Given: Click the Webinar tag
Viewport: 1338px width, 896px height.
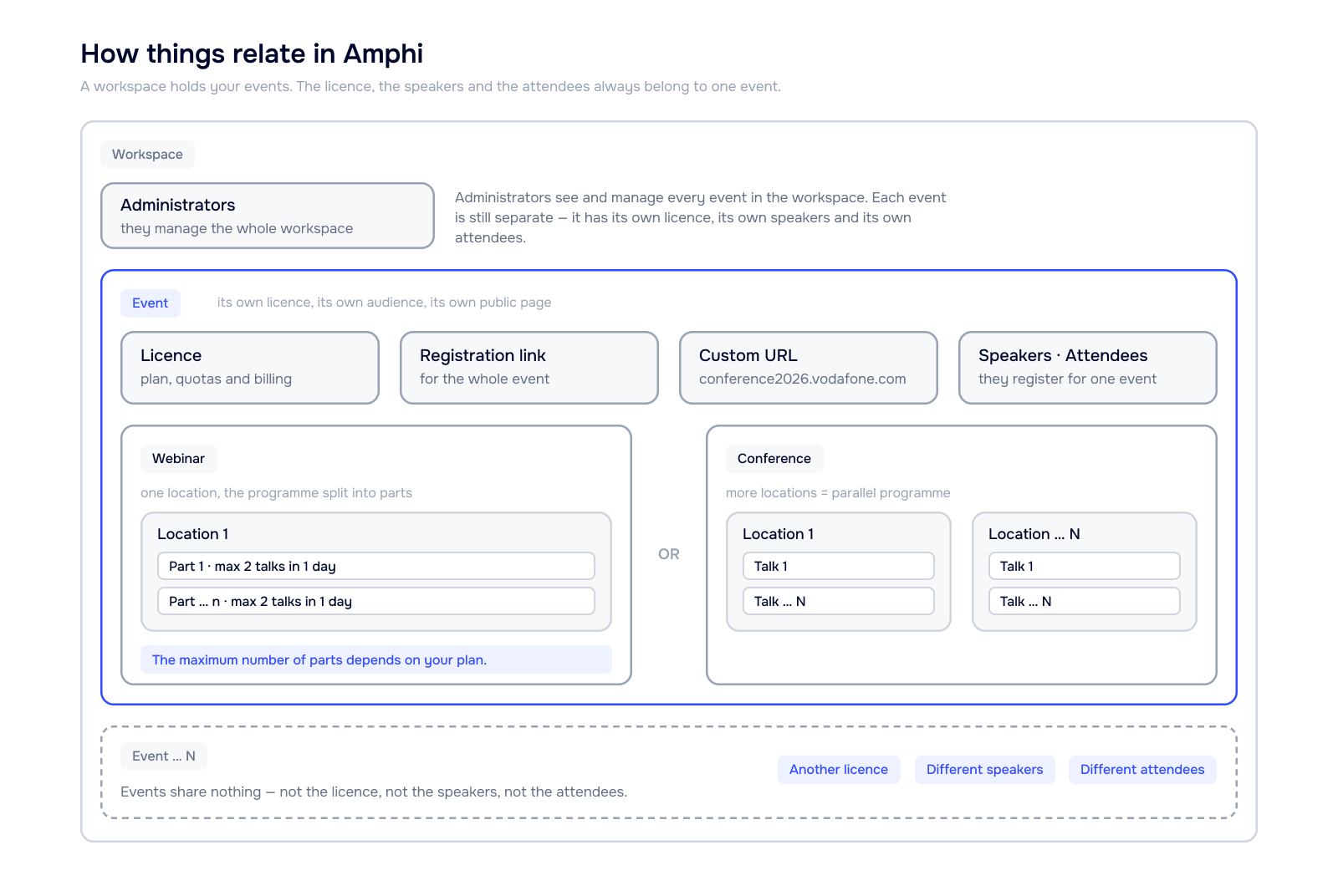Looking at the screenshot, I should [178, 459].
